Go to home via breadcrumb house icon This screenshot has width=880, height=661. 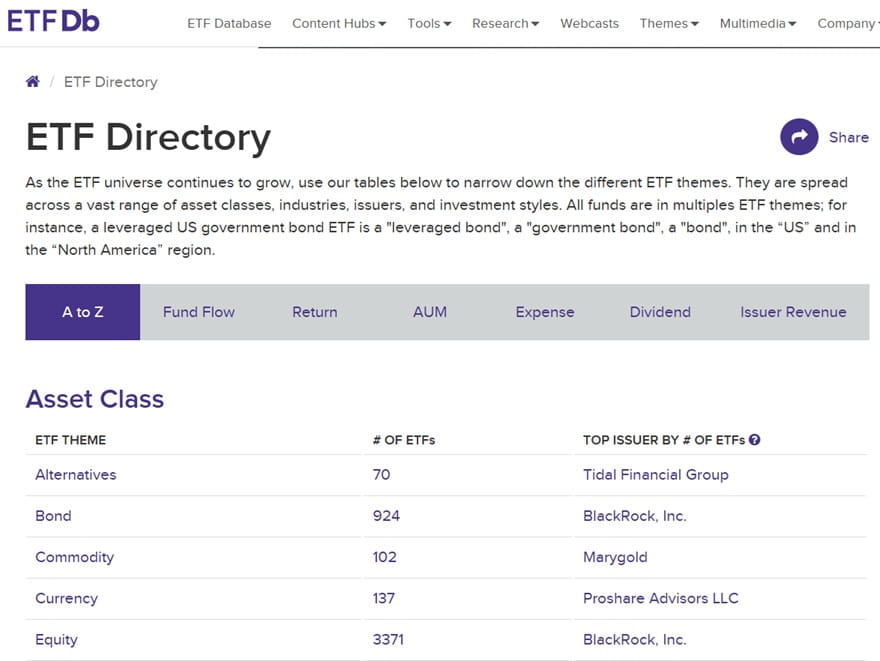pyautogui.click(x=33, y=82)
